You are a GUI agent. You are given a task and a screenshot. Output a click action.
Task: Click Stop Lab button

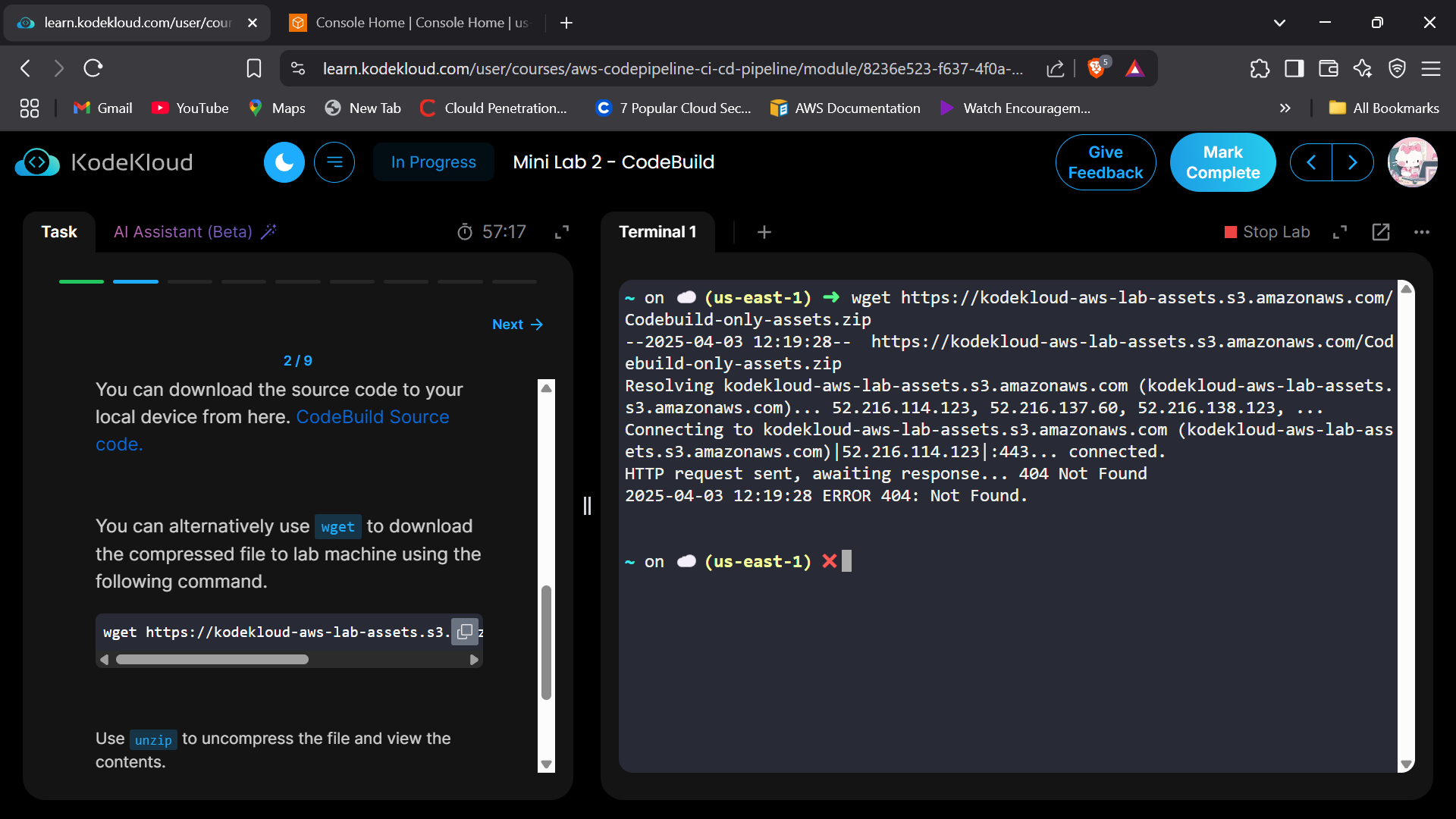coord(1267,232)
